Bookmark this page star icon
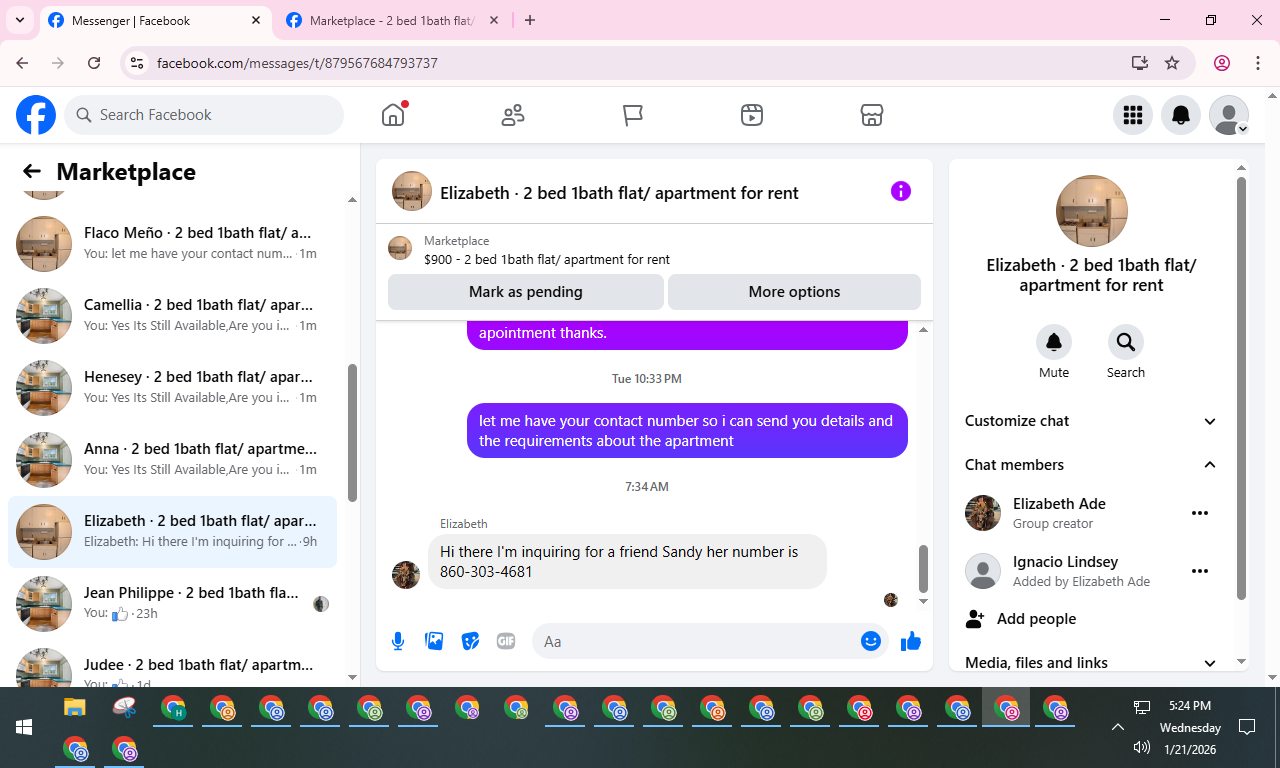Viewport: 1280px width, 768px height. pyautogui.click(x=1172, y=63)
